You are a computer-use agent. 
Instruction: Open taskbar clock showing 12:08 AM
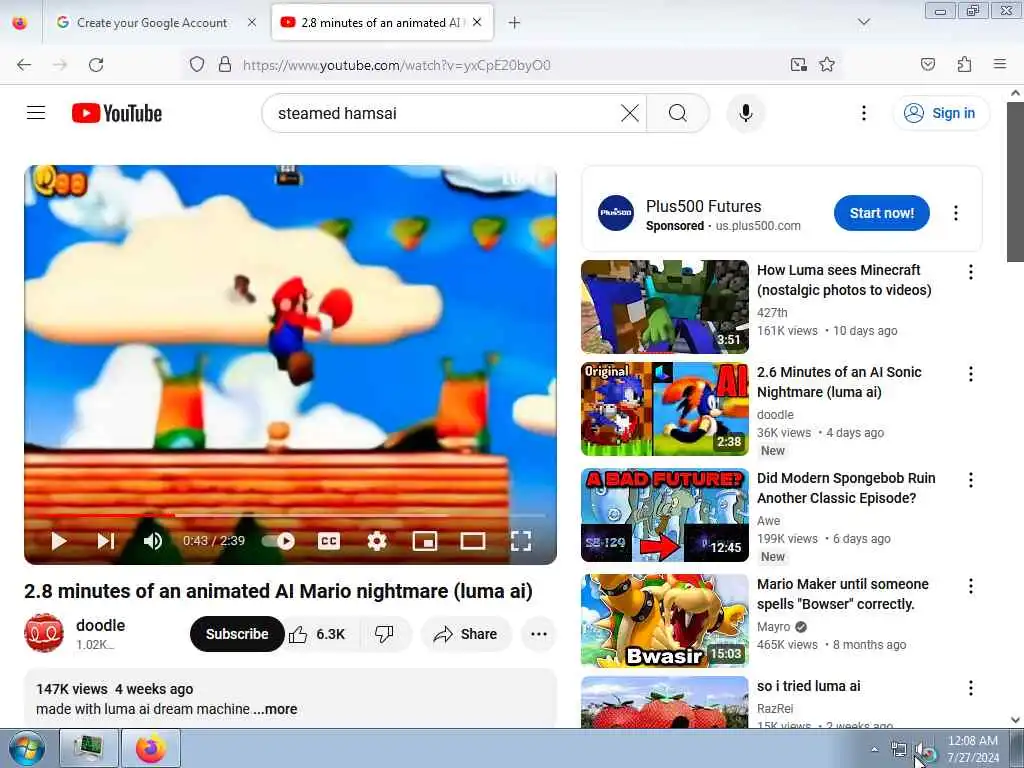coord(973,749)
